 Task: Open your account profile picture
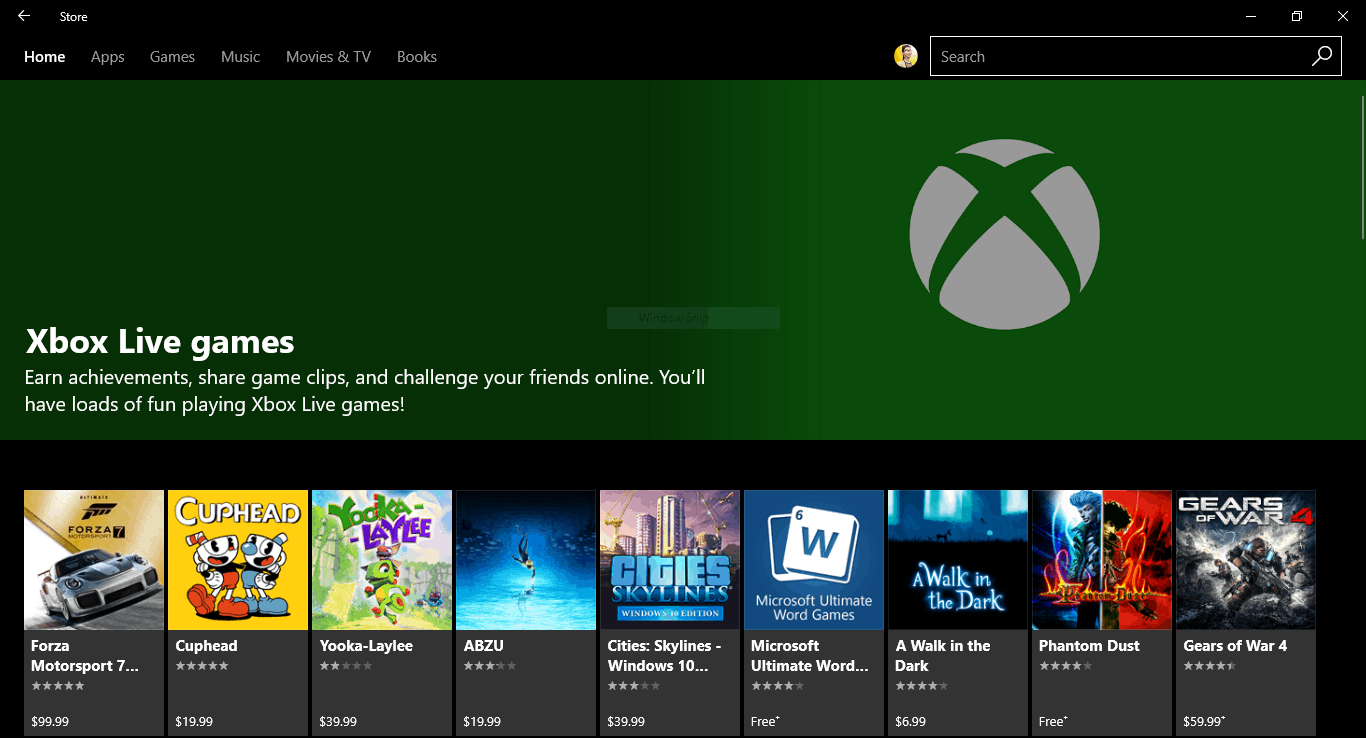[906, 55]
